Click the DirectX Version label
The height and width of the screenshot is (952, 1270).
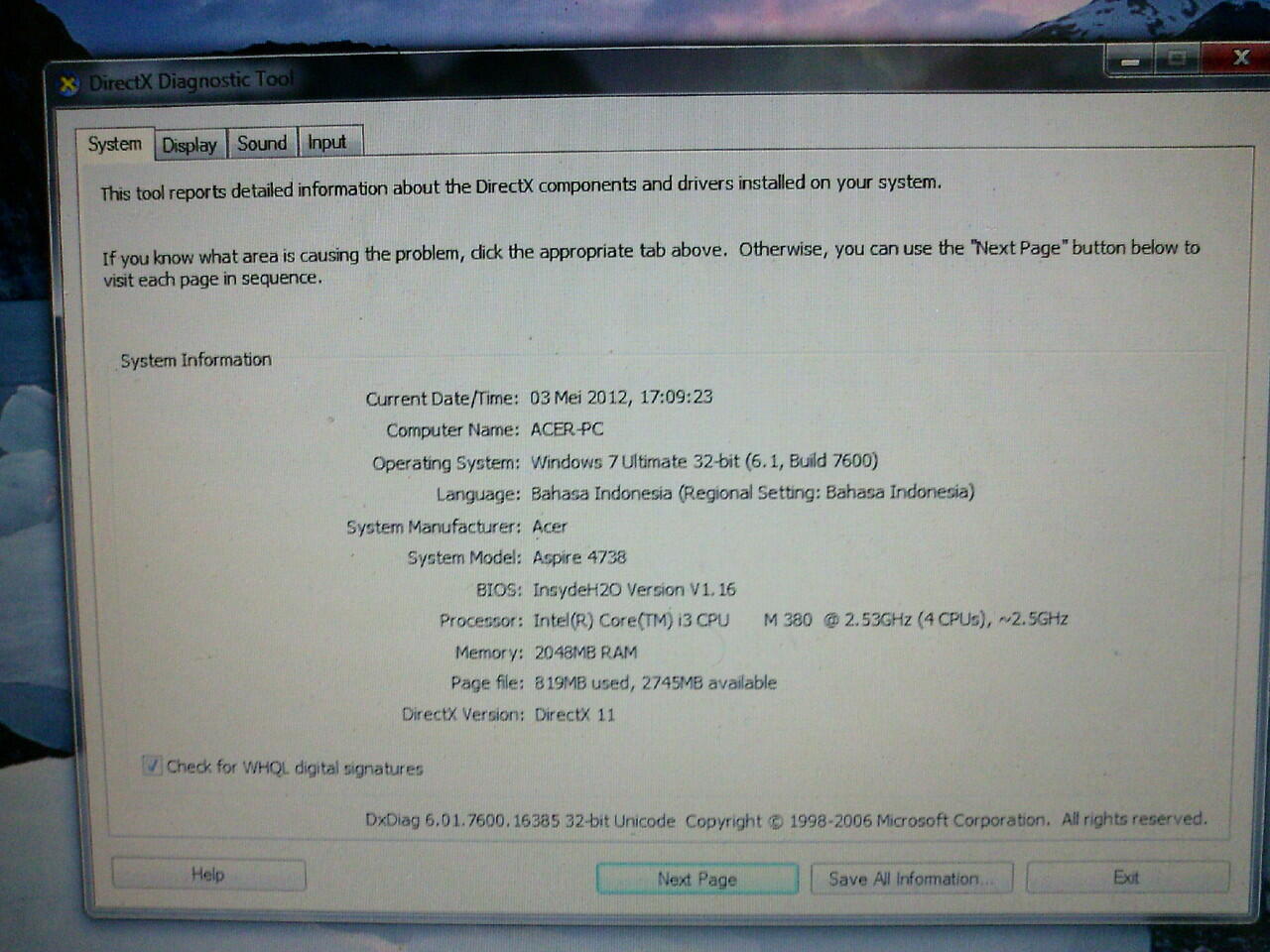click(x=462, y=714)
